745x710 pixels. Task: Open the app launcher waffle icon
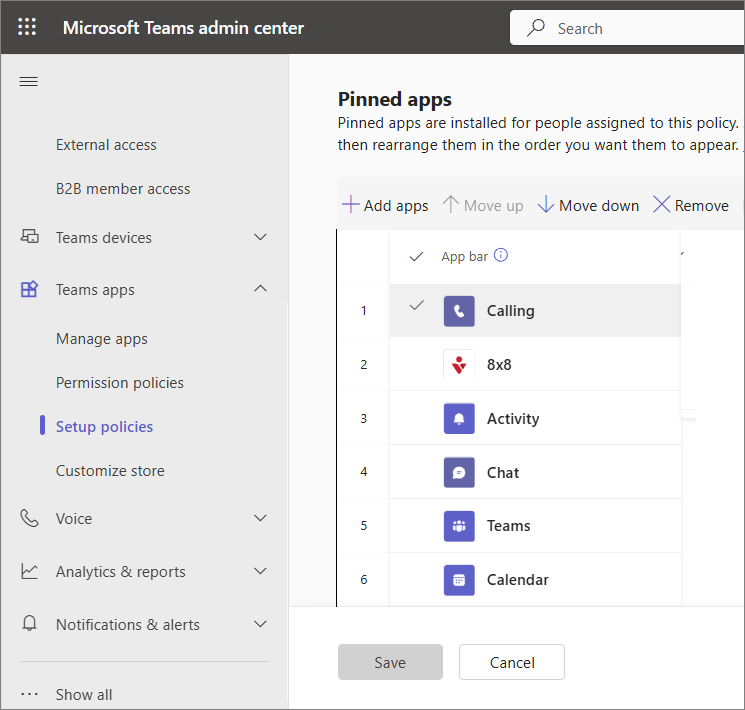(x=27, y=27)
